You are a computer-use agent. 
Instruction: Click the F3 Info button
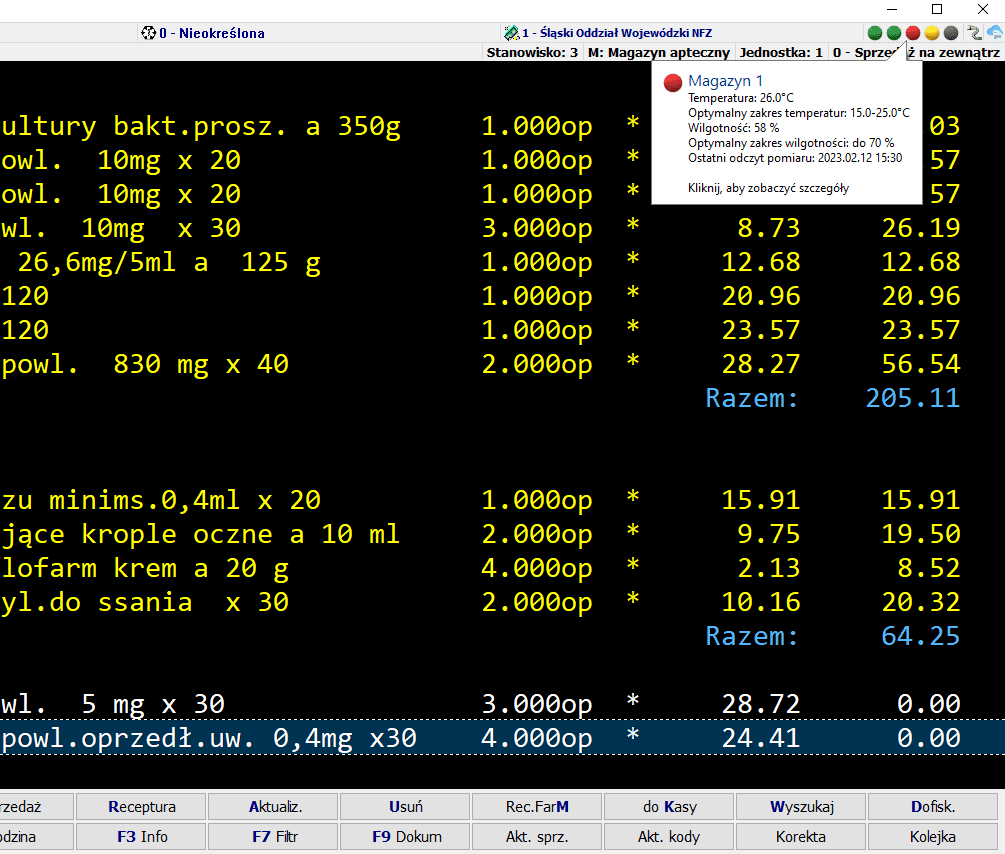pyautogui.click(x=142, y=837)
